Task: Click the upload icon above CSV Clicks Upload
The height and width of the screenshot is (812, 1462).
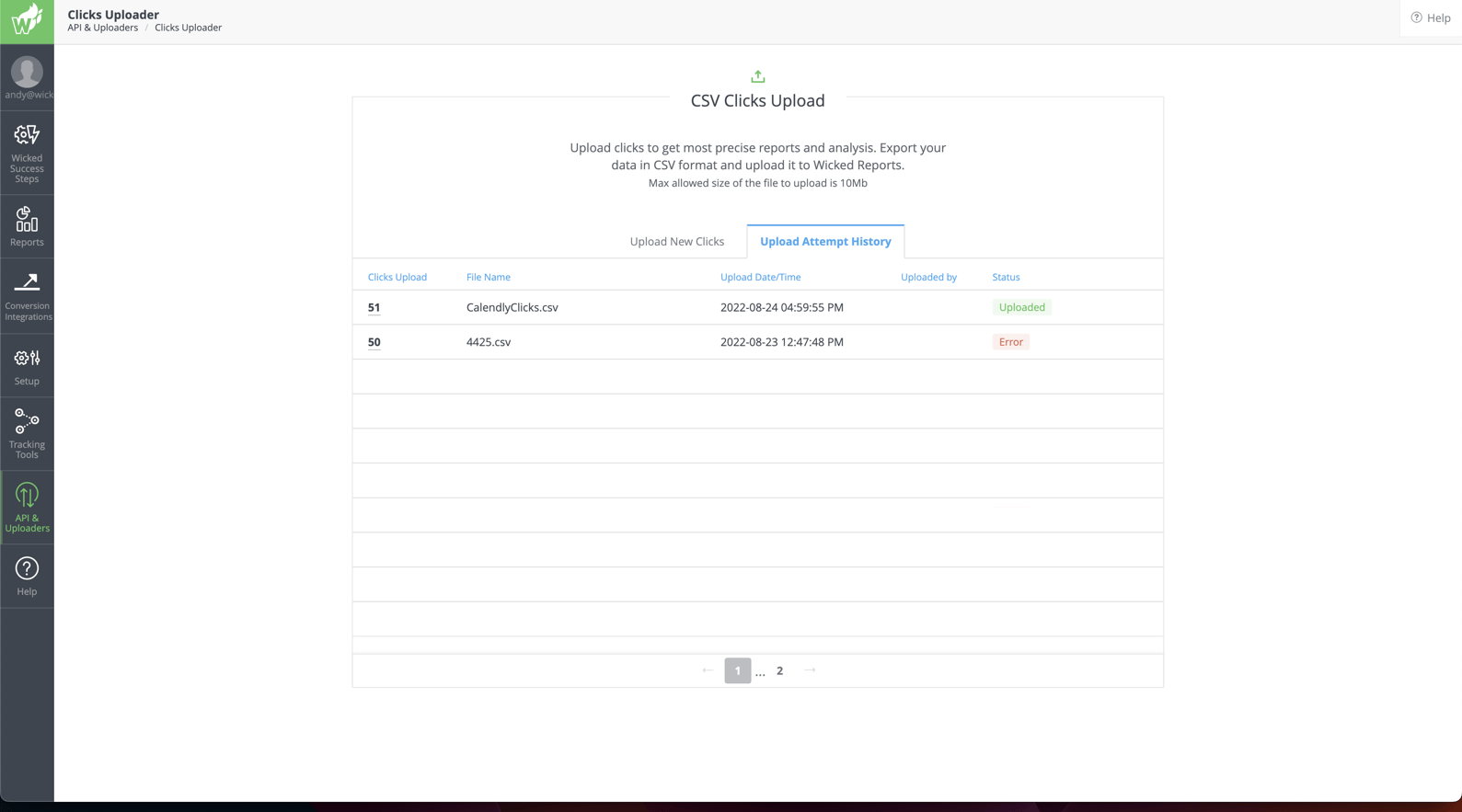Action: 757,76
